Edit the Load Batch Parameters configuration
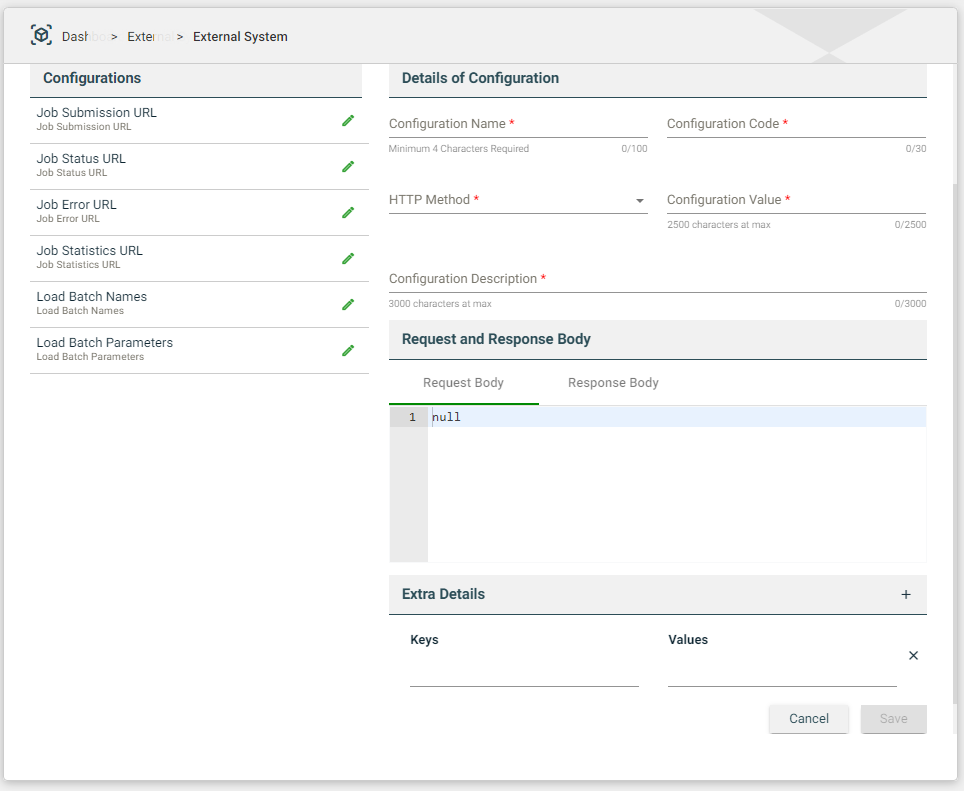Image resolution: width=964 pixels, height=791 pixels. (x=348, y=350)
